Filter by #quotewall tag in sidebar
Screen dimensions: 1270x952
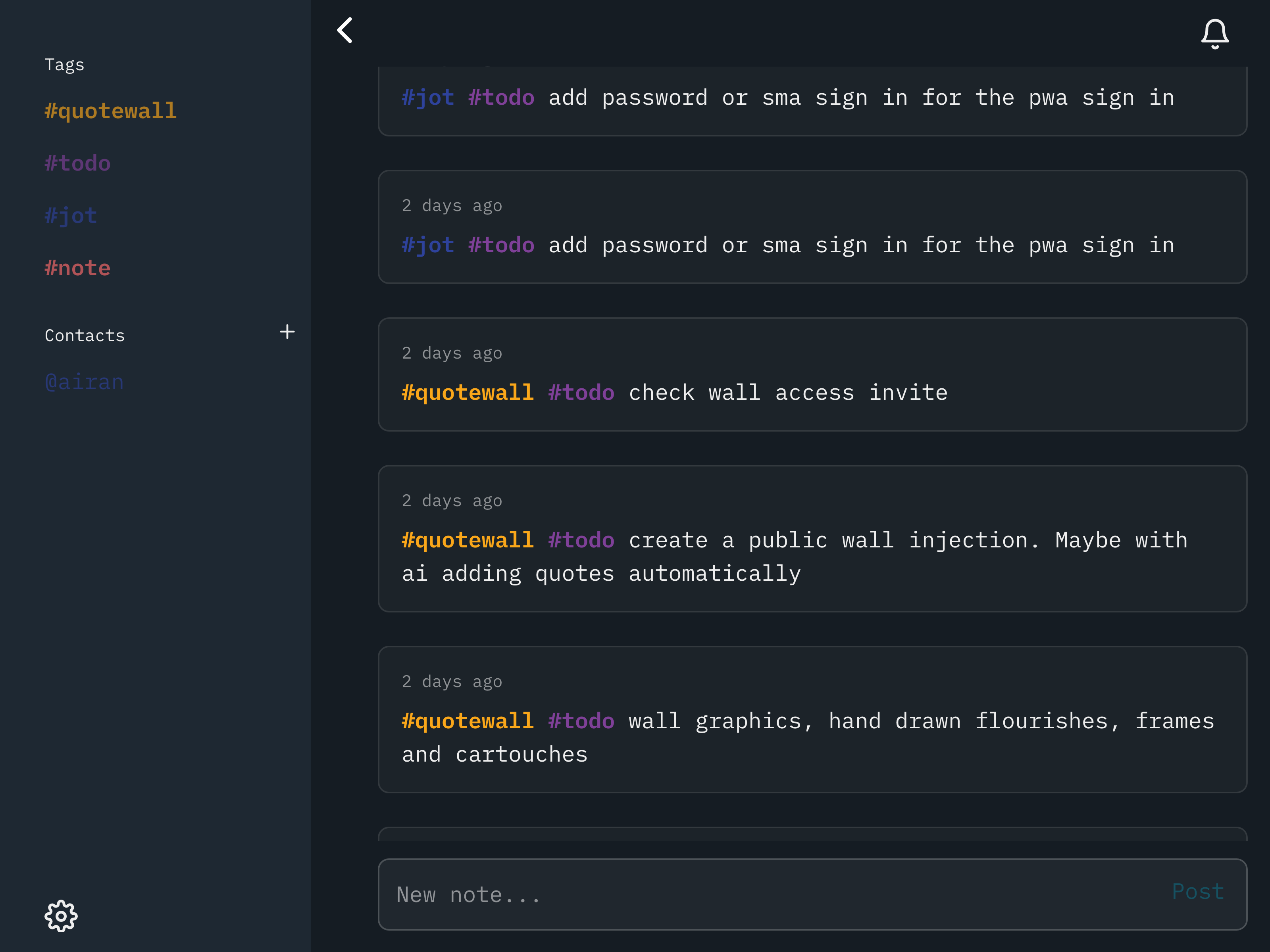click(110, 111)
